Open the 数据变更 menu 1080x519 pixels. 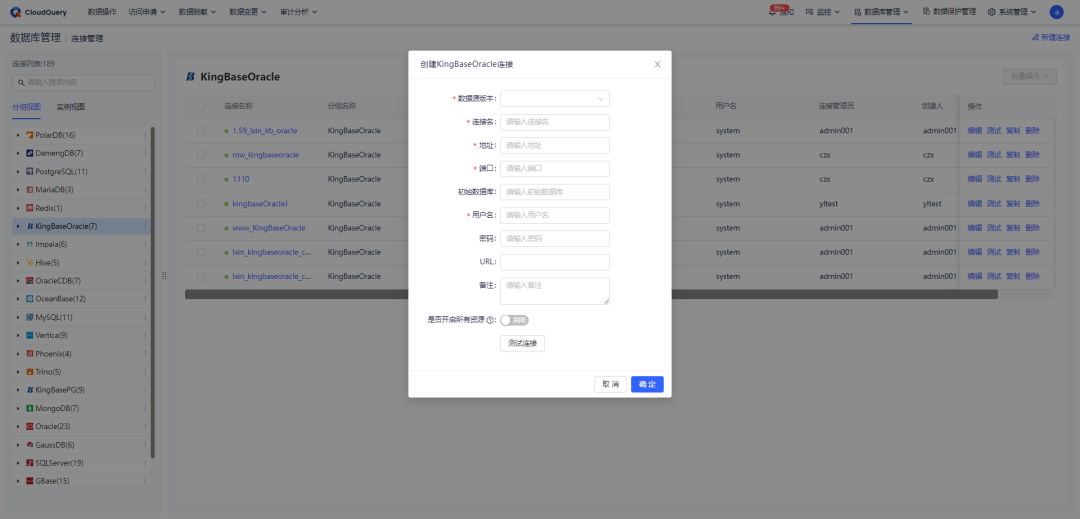click(248, 12)
